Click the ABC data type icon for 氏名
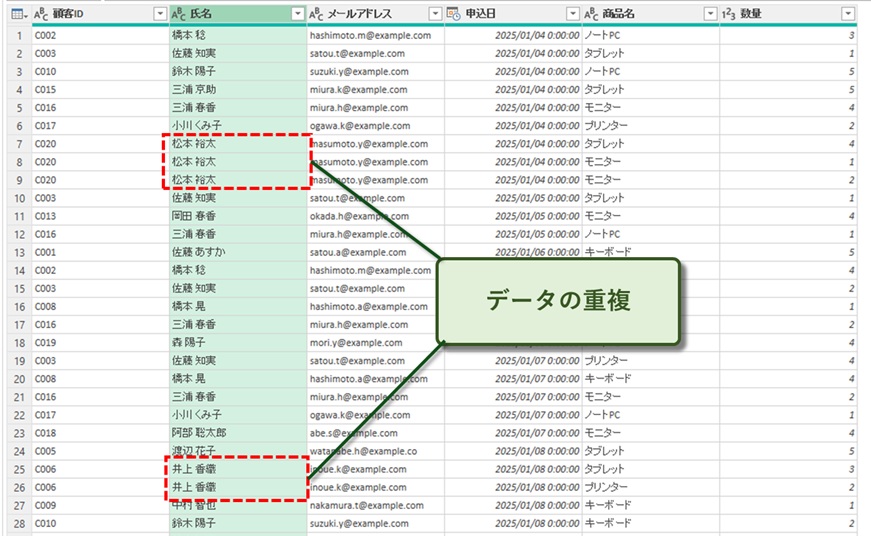The image size is (871, 536). (x=178, y=14)
